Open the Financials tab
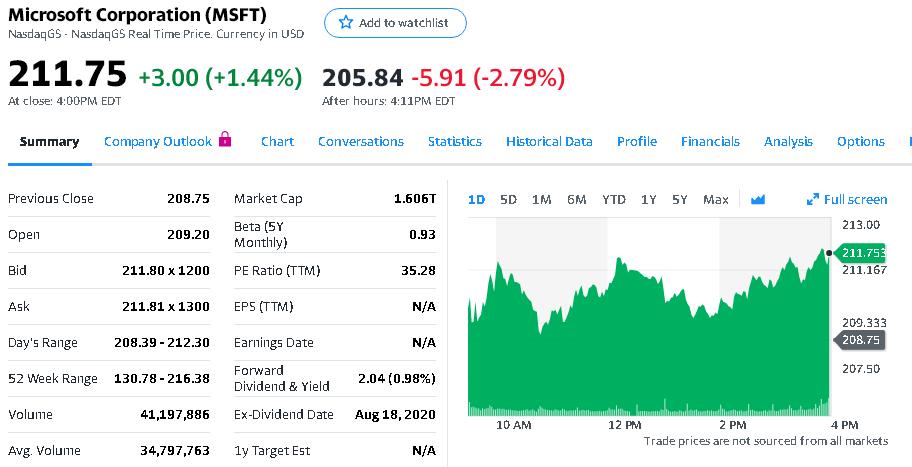The width and height of the screenshot is (912, 467). click(710, 141)
